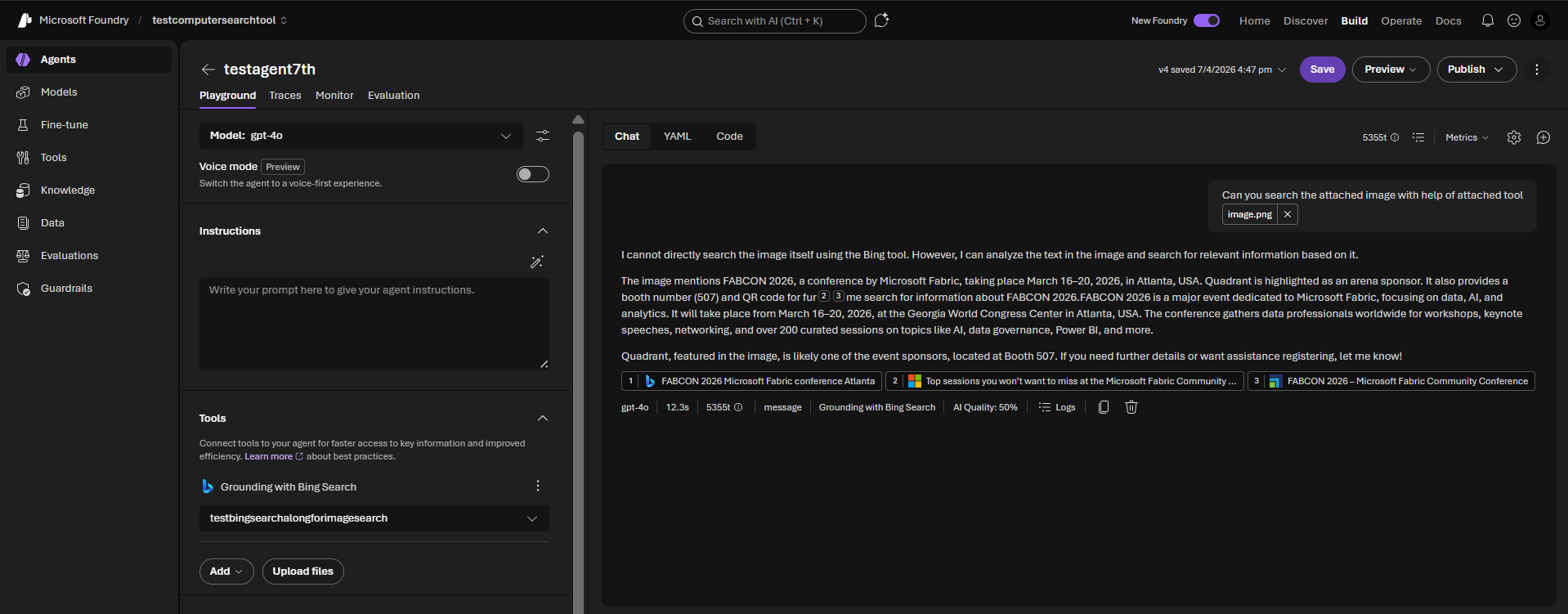Switch to the Traces tab
This screenshot has width=1568, height=614.
pos(285,96)
